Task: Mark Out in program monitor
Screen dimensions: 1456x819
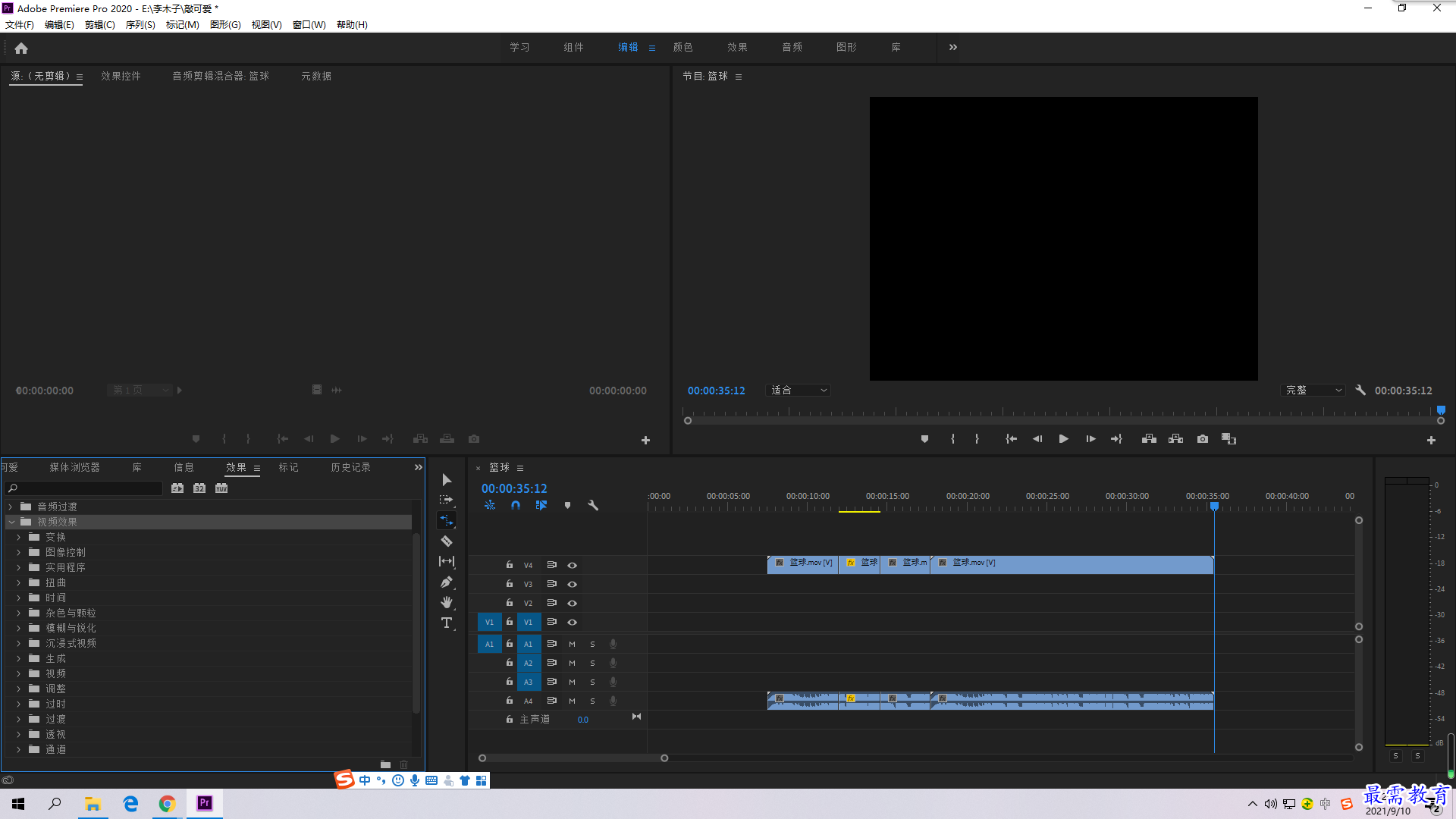Action: coord(977,439)
